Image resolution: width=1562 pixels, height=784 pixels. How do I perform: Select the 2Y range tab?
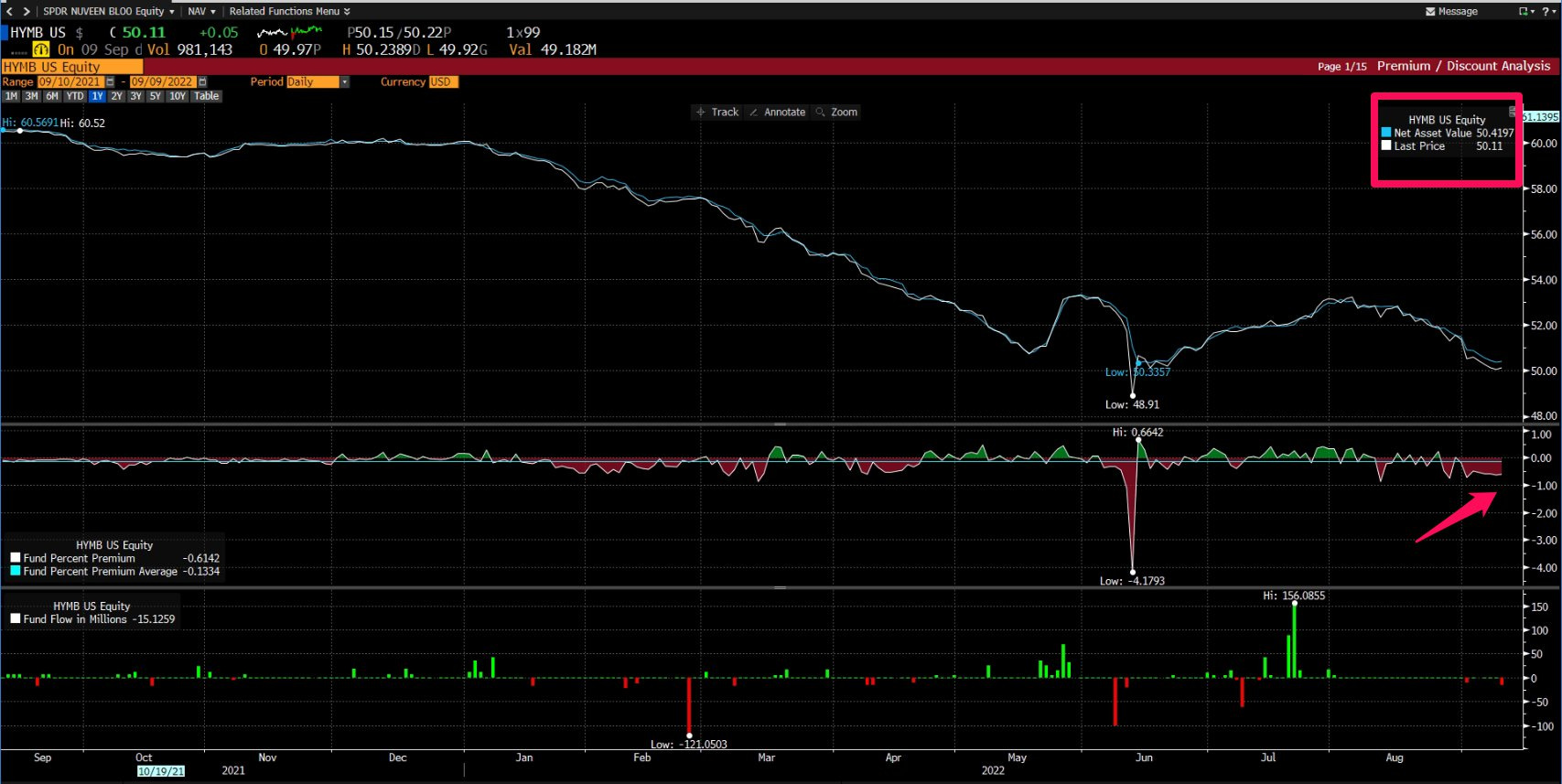point(116,96)
